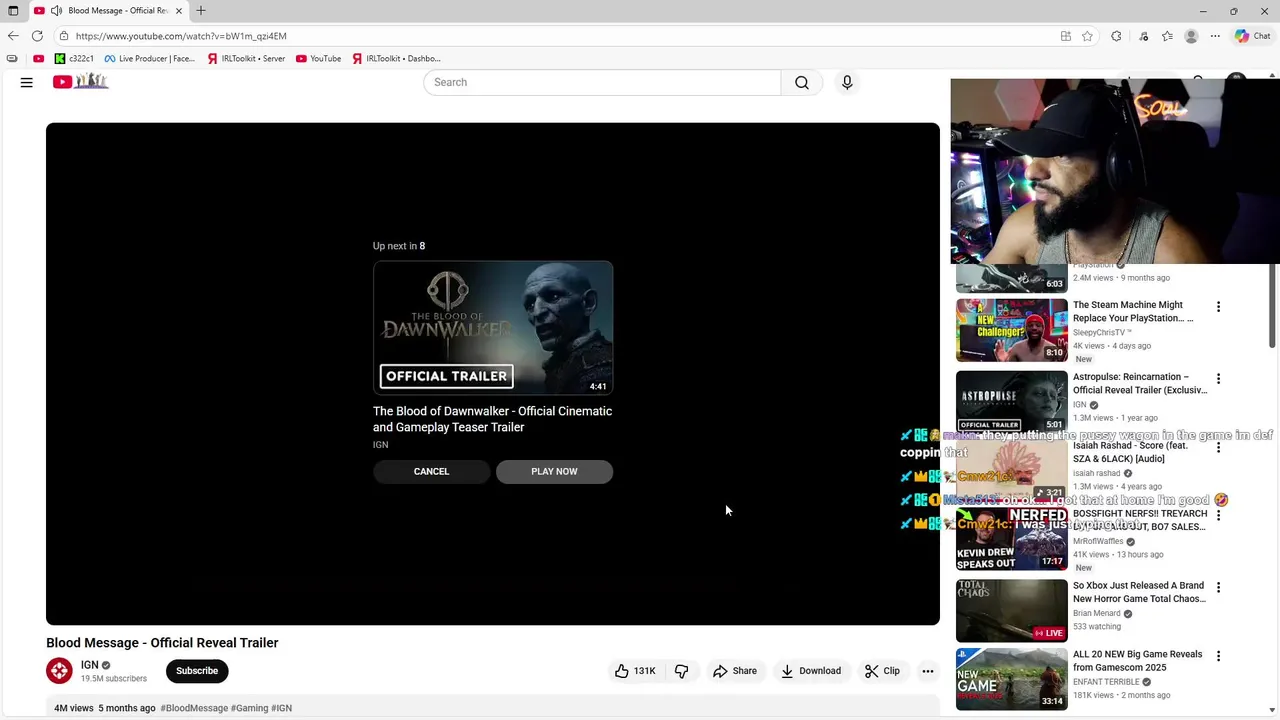The height and width of the screenshot is (720, 1280).
Task: Open options for Gamescom 2025 reveals video
Action: click(x=1218, y=656)
